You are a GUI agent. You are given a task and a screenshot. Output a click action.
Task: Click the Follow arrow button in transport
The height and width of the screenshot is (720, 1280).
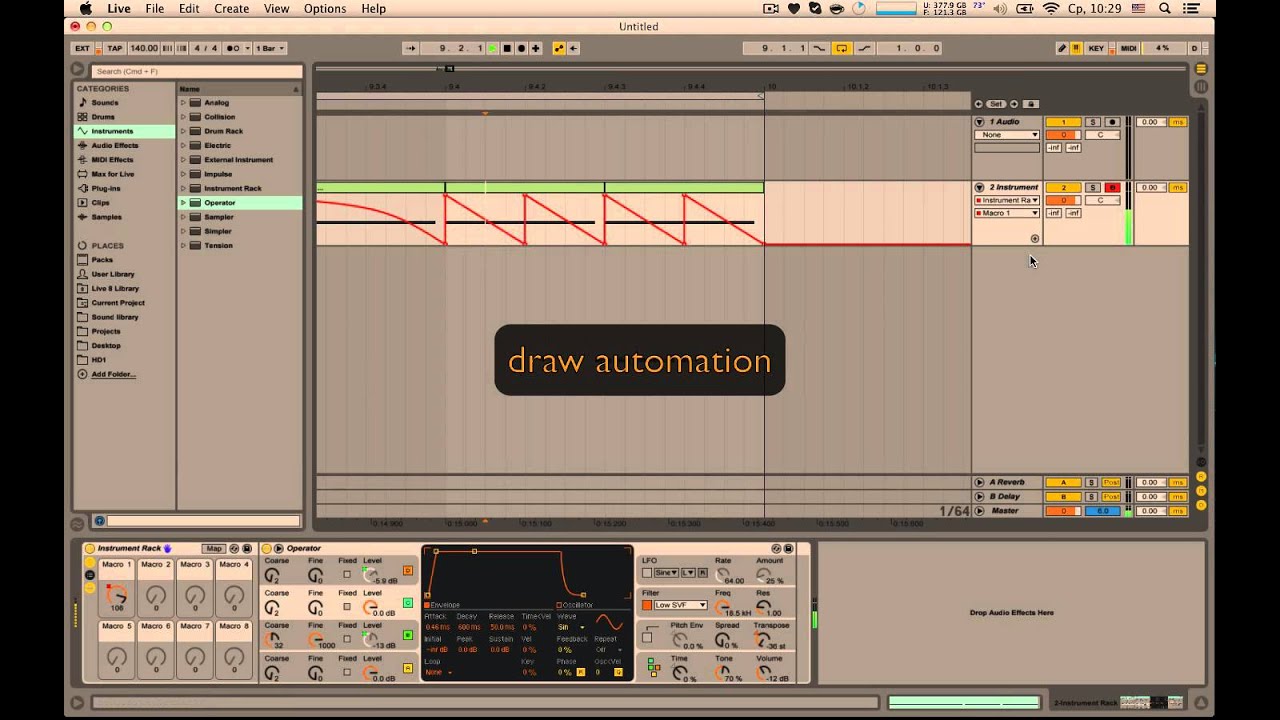411,48
